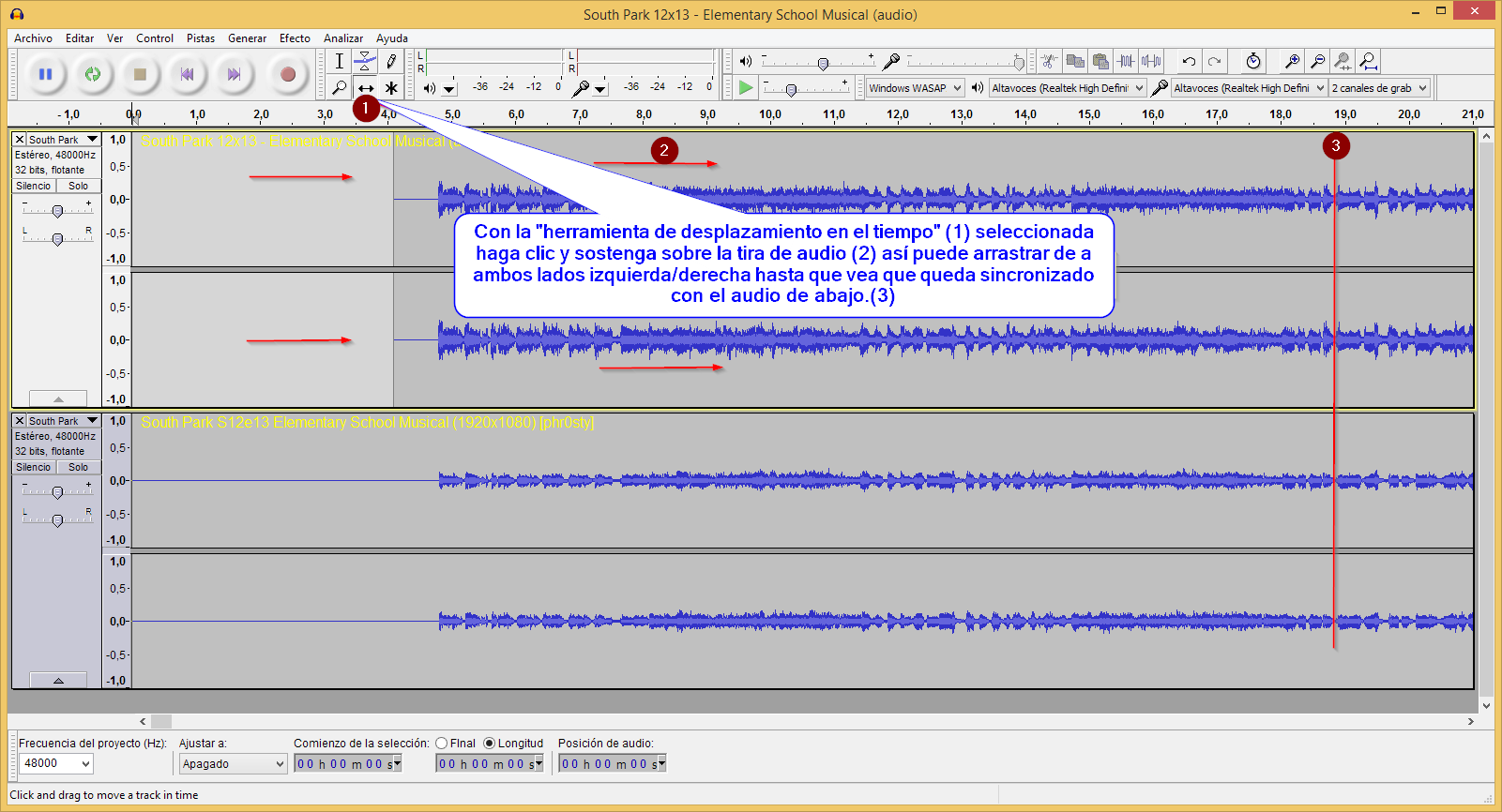Undo the last action
The image size is (1502, 812).
(1189, 61)
